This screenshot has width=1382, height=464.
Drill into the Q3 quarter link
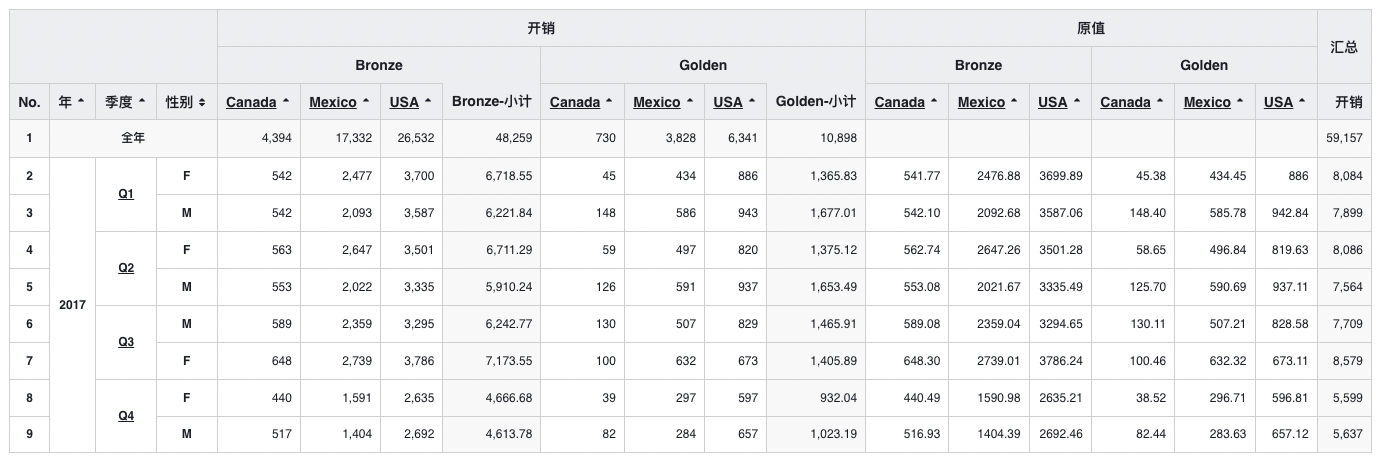(126, 342)
